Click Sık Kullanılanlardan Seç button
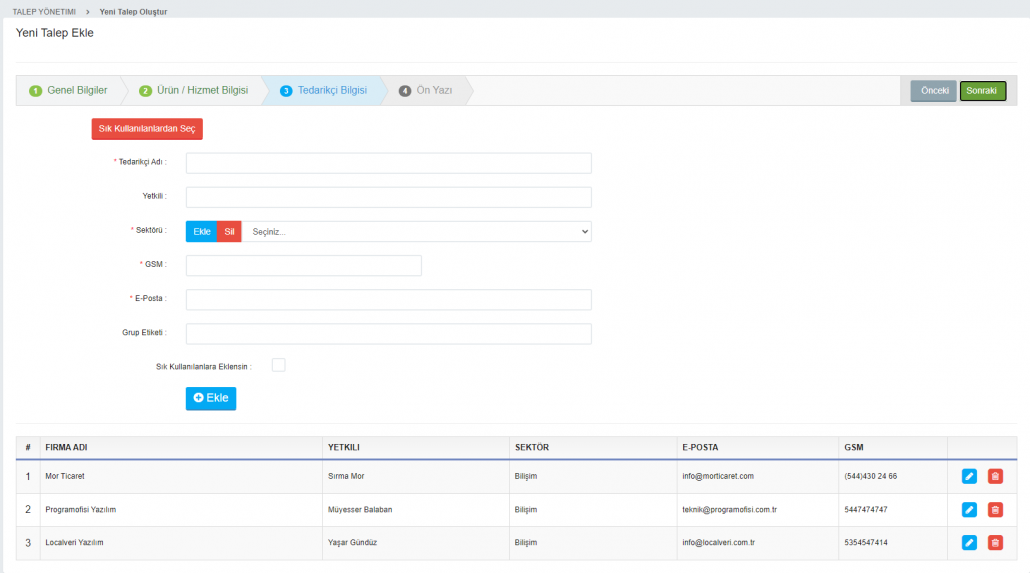1030x573 pixels. tap(147, 129)
